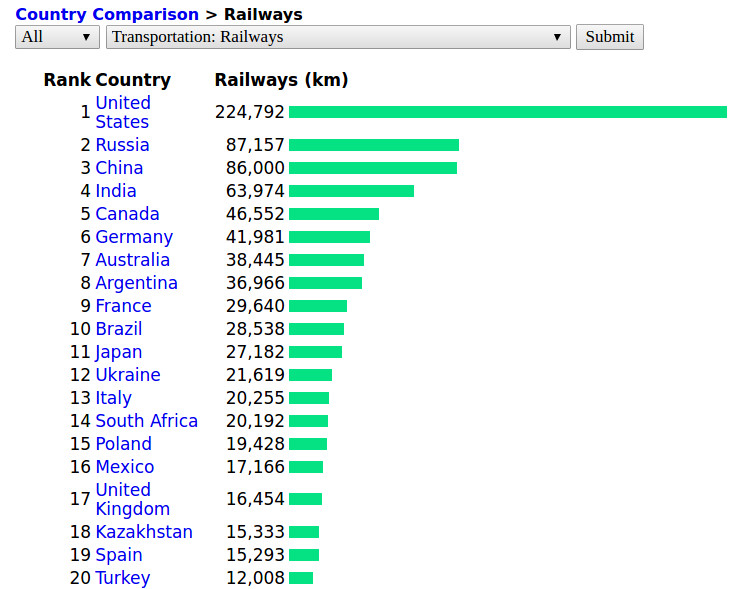735x589 pixels.
Task: Click the value 21,619 for Ukraine
Action: coord(255,374)
